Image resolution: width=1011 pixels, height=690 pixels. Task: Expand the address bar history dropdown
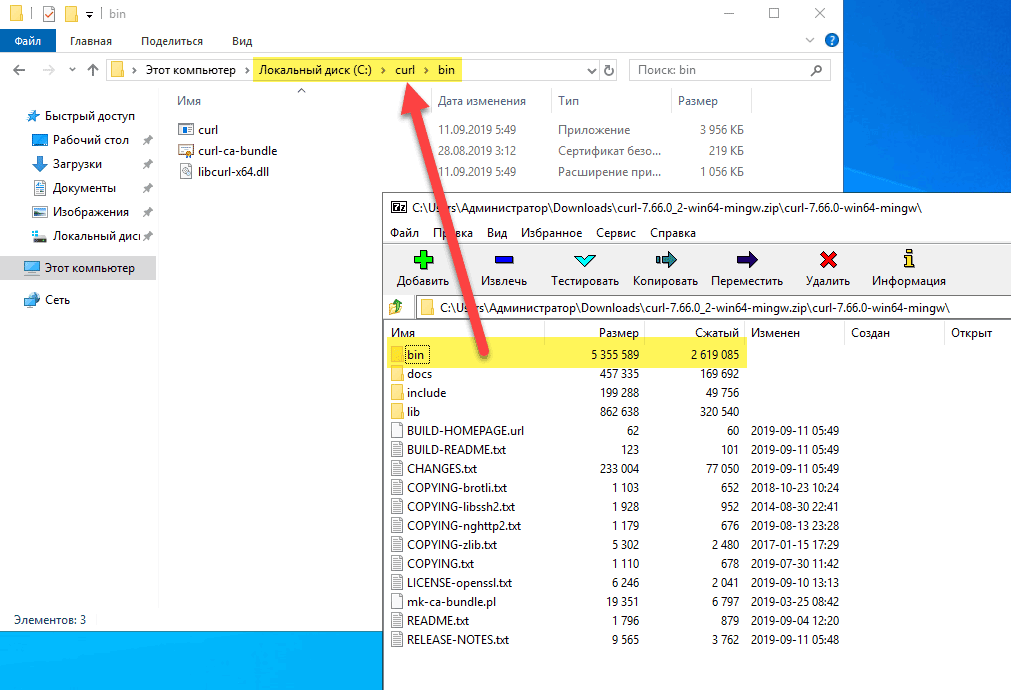point(590,71)
